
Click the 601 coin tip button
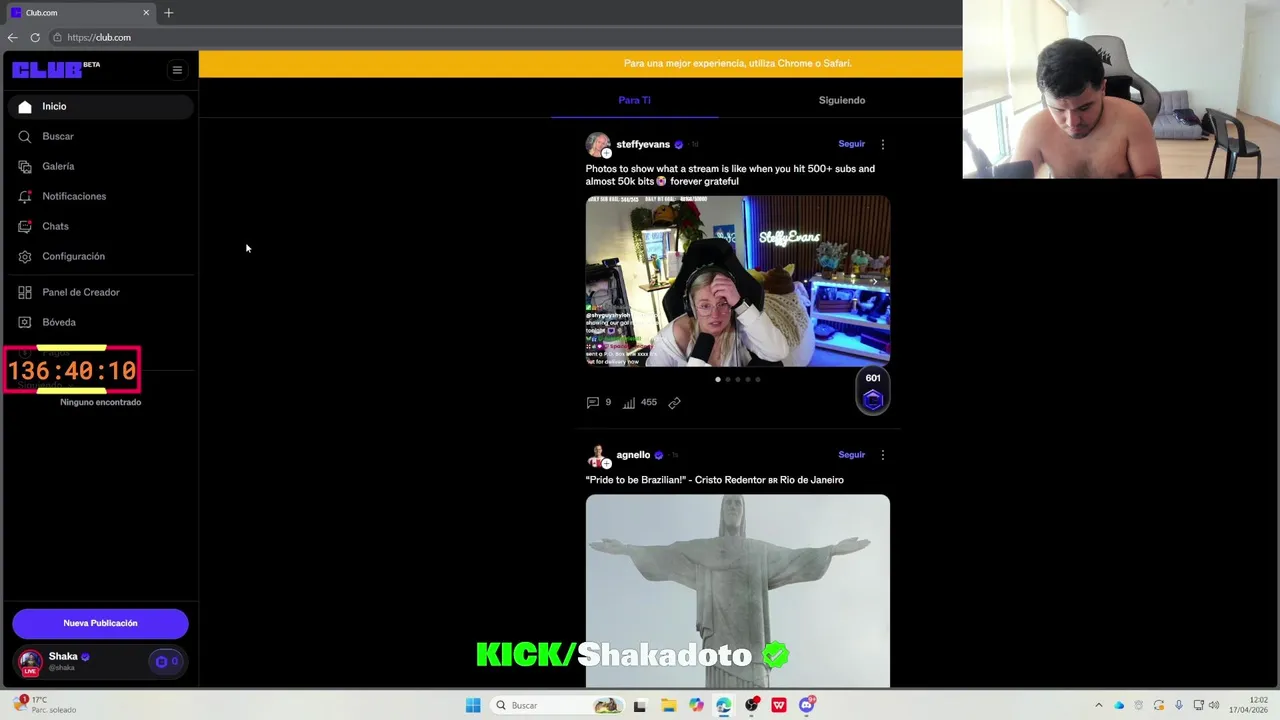pos(873,391)
